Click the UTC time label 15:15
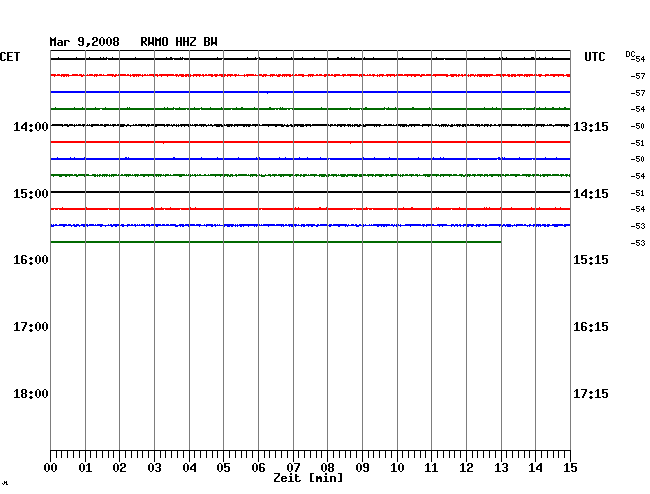 tap(591, 260)
